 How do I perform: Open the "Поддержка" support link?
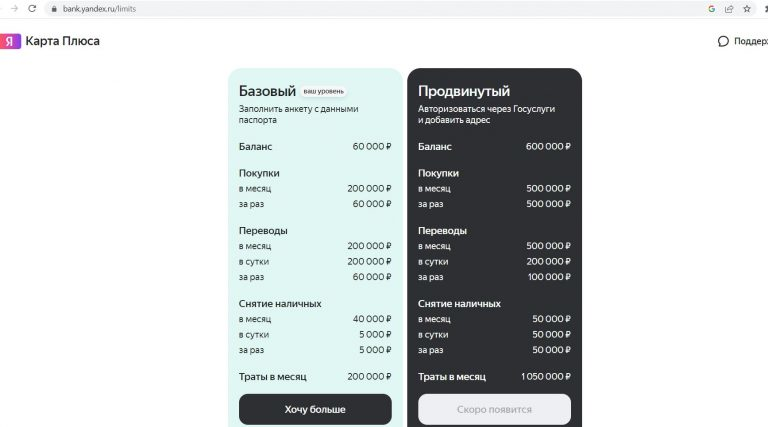[x=750, y=41]
